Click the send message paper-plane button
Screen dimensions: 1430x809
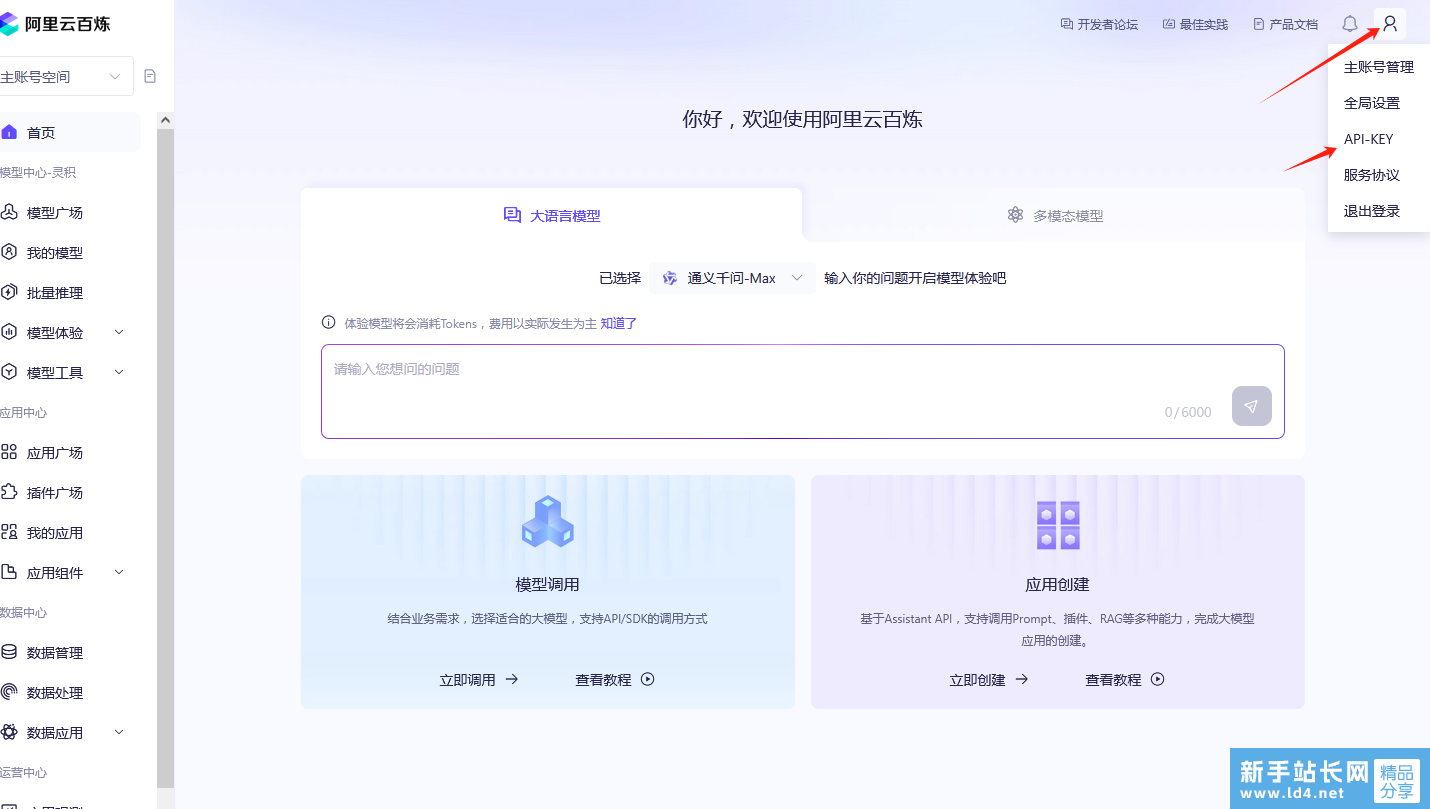1252,406
